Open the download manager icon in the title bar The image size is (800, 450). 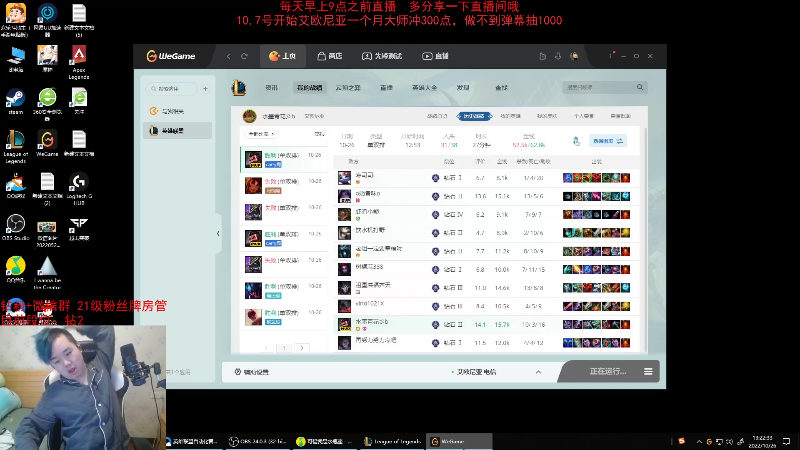[x=558, y=56]
